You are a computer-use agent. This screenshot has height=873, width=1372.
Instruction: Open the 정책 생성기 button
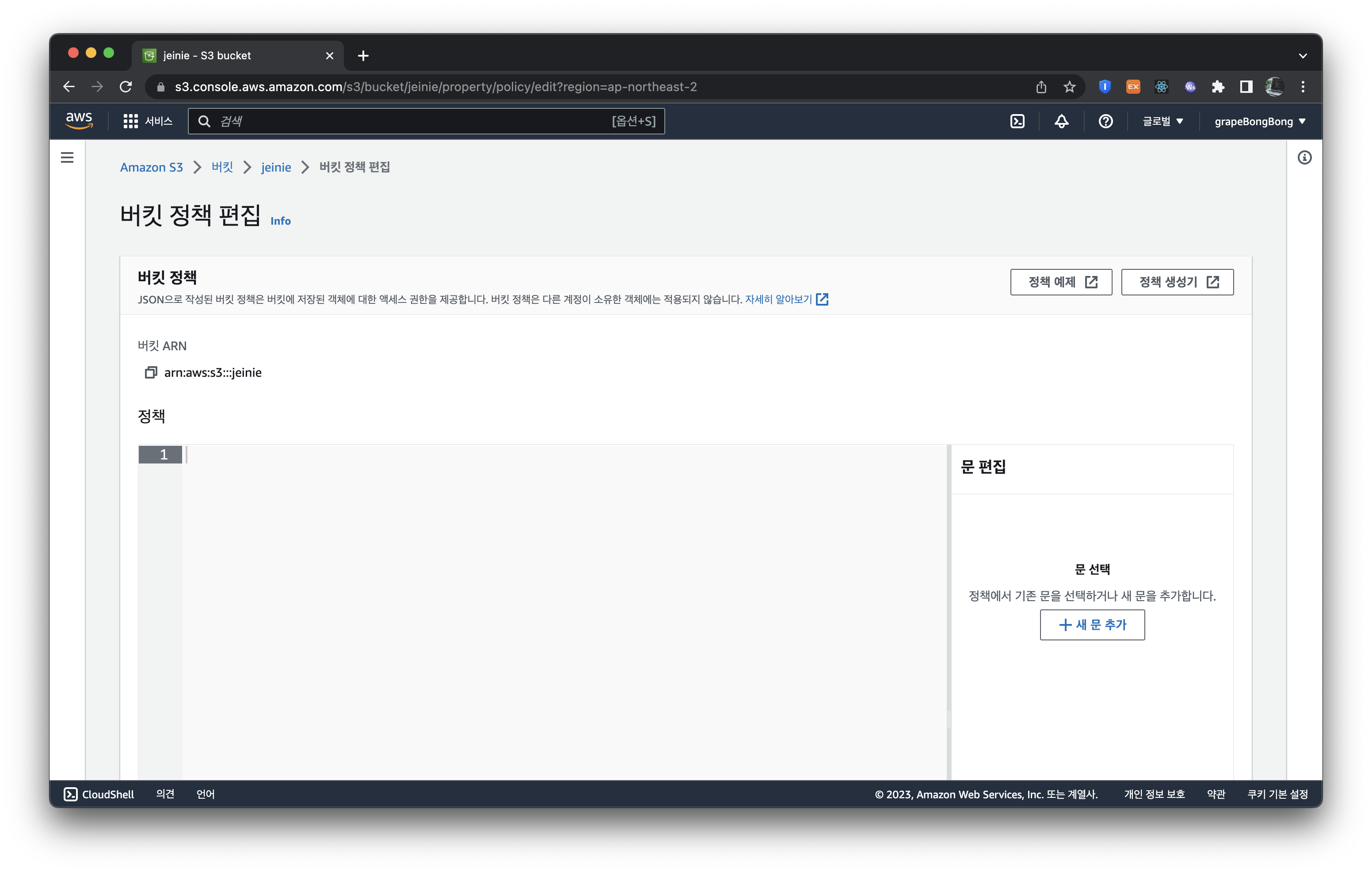pos(1177,282)
